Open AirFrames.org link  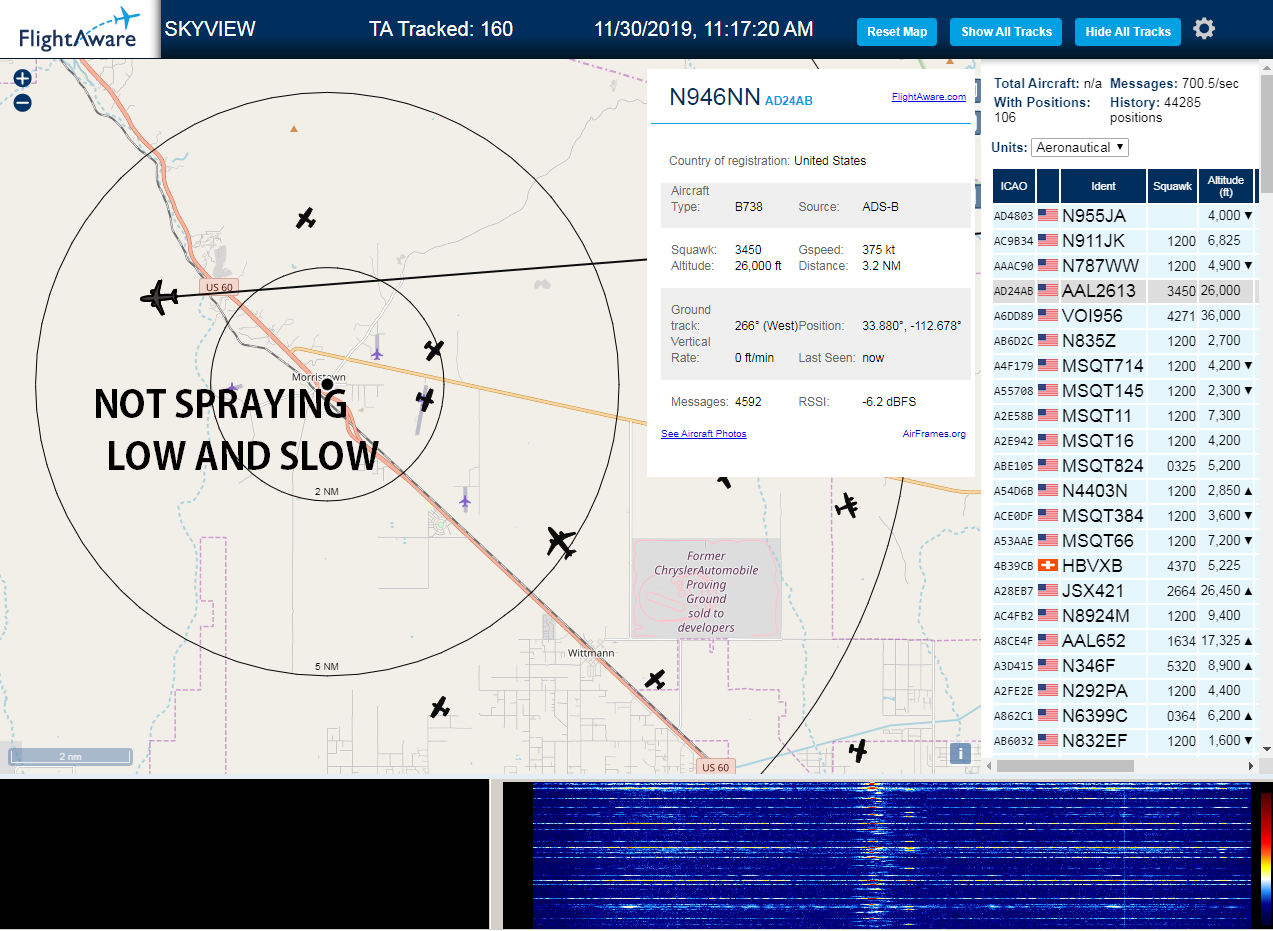pyautogui.click(x=934, y=434)
